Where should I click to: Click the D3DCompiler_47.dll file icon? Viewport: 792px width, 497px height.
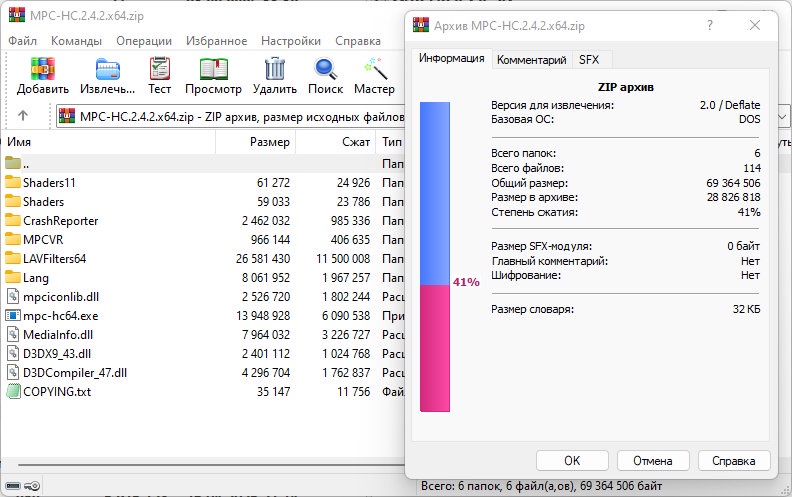coord(13,373)
